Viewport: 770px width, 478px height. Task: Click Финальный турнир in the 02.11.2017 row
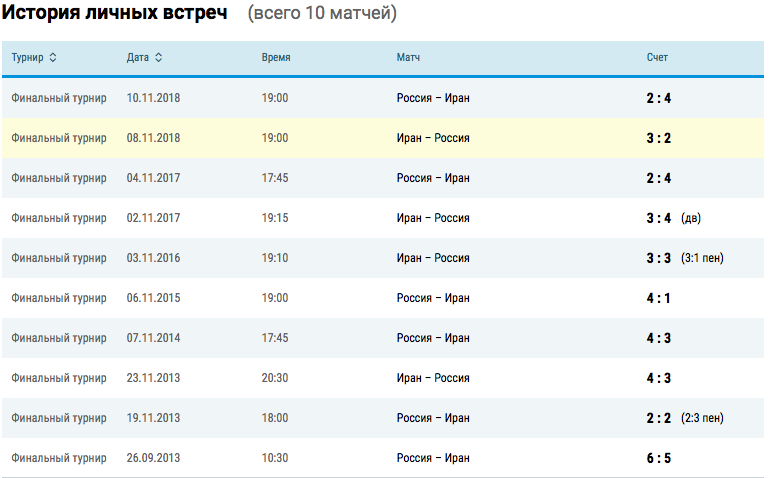pos(59,218)
